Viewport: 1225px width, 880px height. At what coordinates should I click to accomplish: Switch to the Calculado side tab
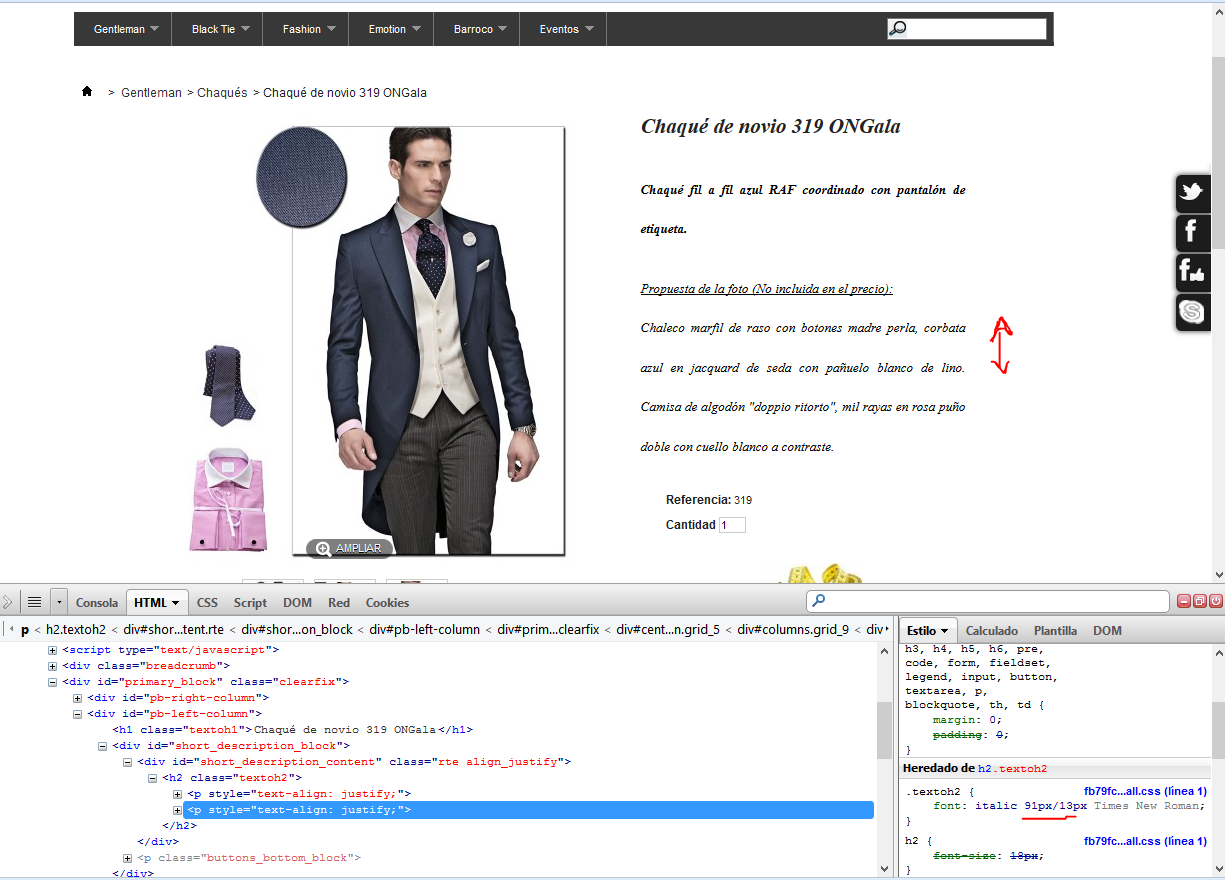(991, 631)
